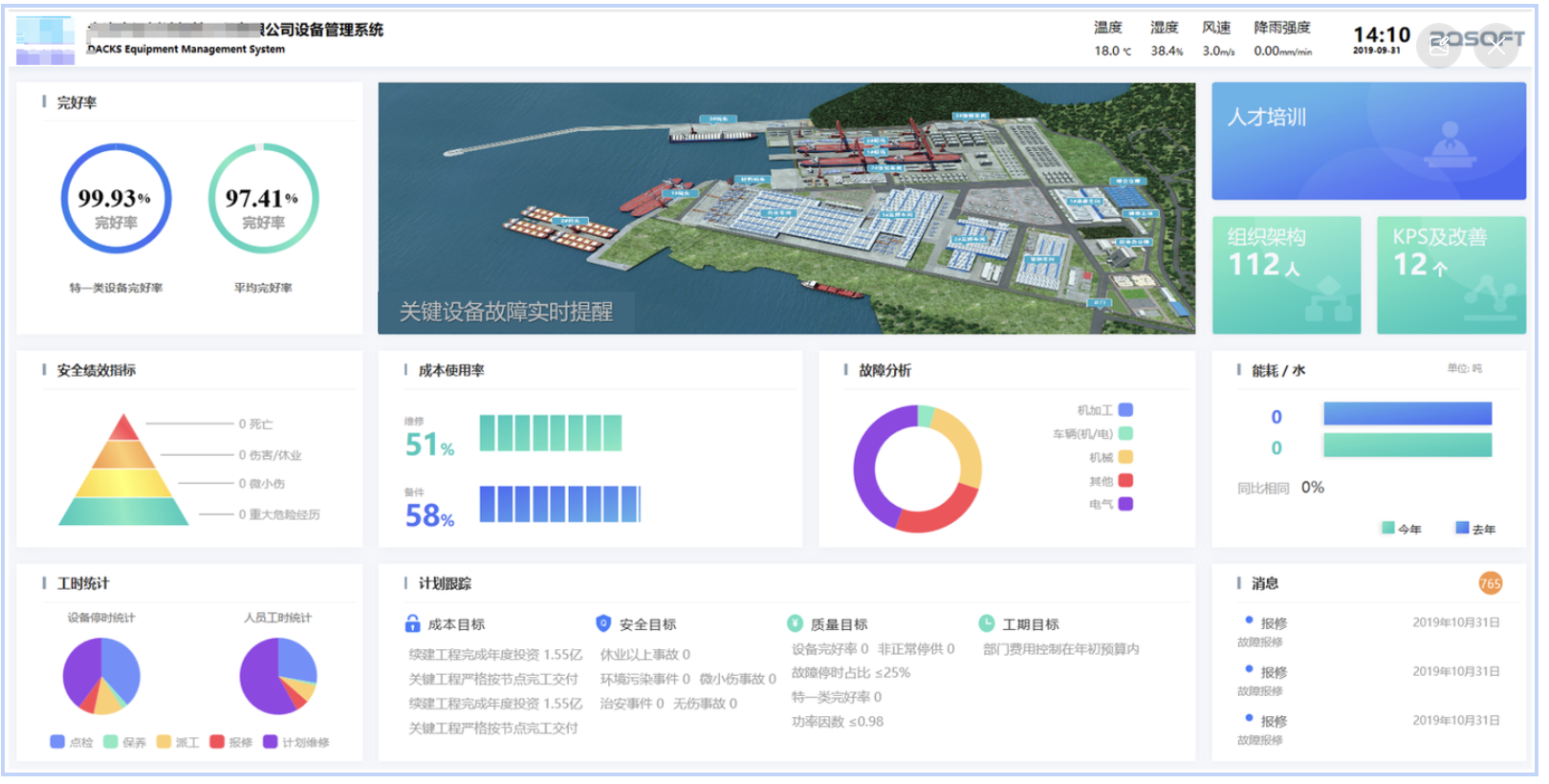The width and height of the screenshot is (1549, 784).
Task: Click the image edit overlay icon
Action: 1438,44
